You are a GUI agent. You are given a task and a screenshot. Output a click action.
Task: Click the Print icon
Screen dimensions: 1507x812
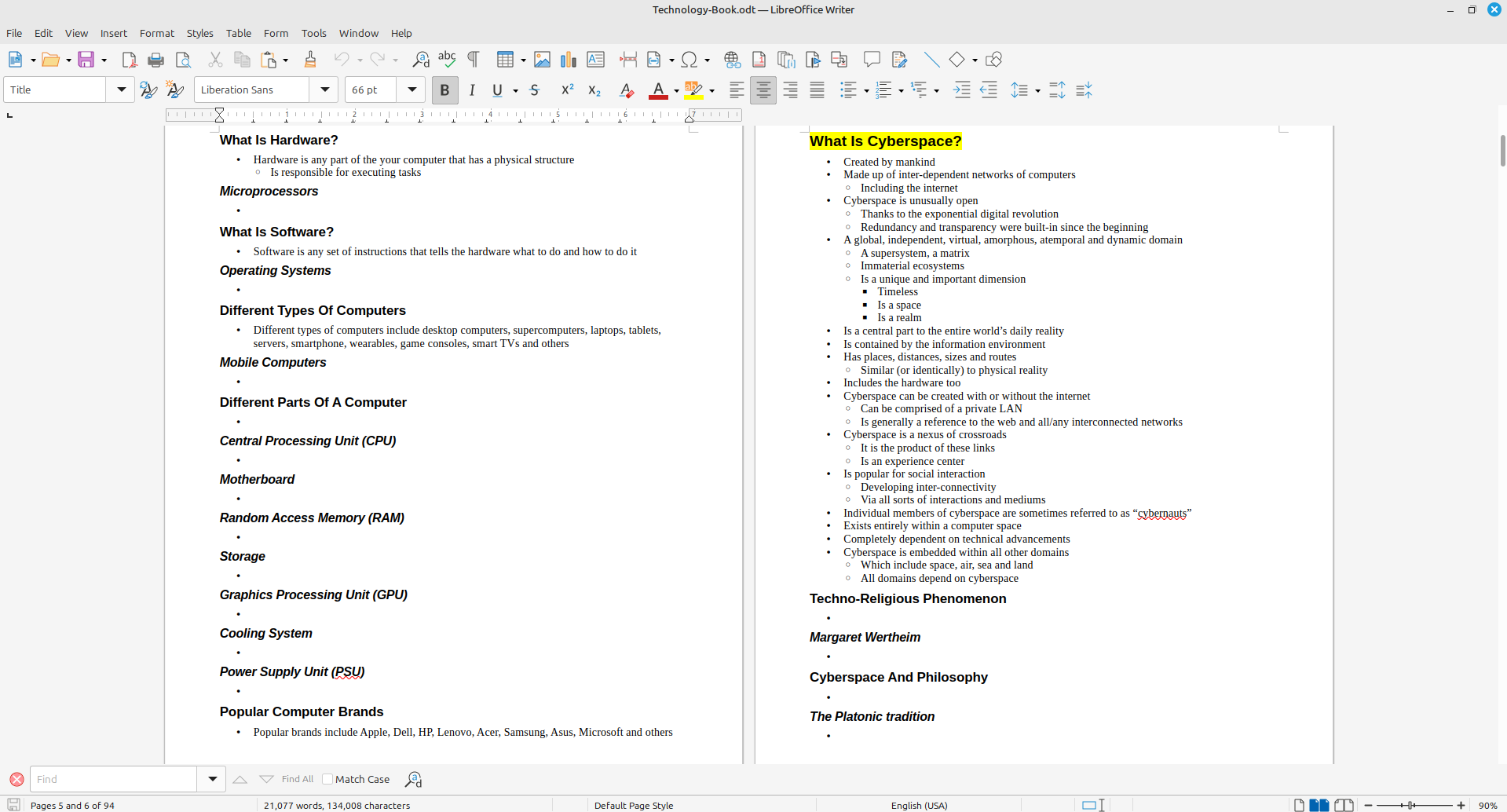[156, 60]
